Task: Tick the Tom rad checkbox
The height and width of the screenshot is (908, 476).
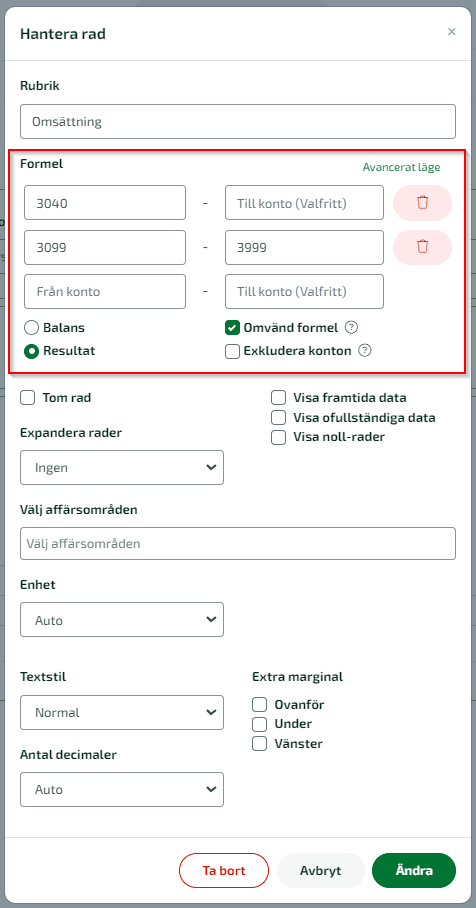Action: pyautogui.click(x=27, y=398)
